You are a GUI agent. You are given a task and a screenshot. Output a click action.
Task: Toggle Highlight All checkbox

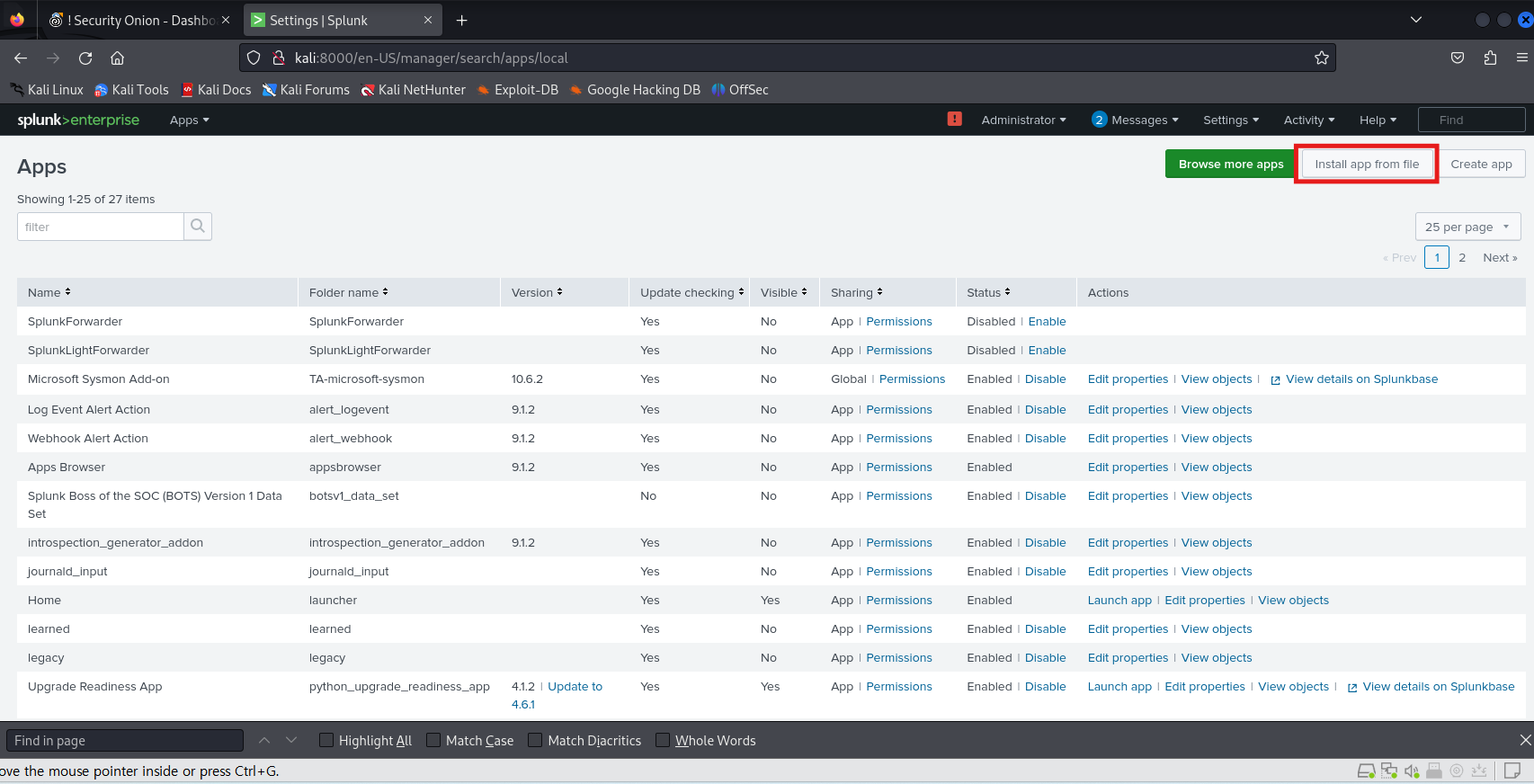click(326, 740)
